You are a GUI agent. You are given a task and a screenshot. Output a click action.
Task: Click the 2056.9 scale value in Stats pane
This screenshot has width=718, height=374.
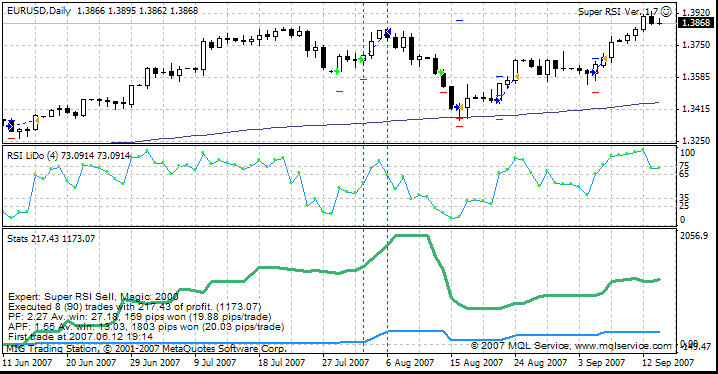(695, 235)
